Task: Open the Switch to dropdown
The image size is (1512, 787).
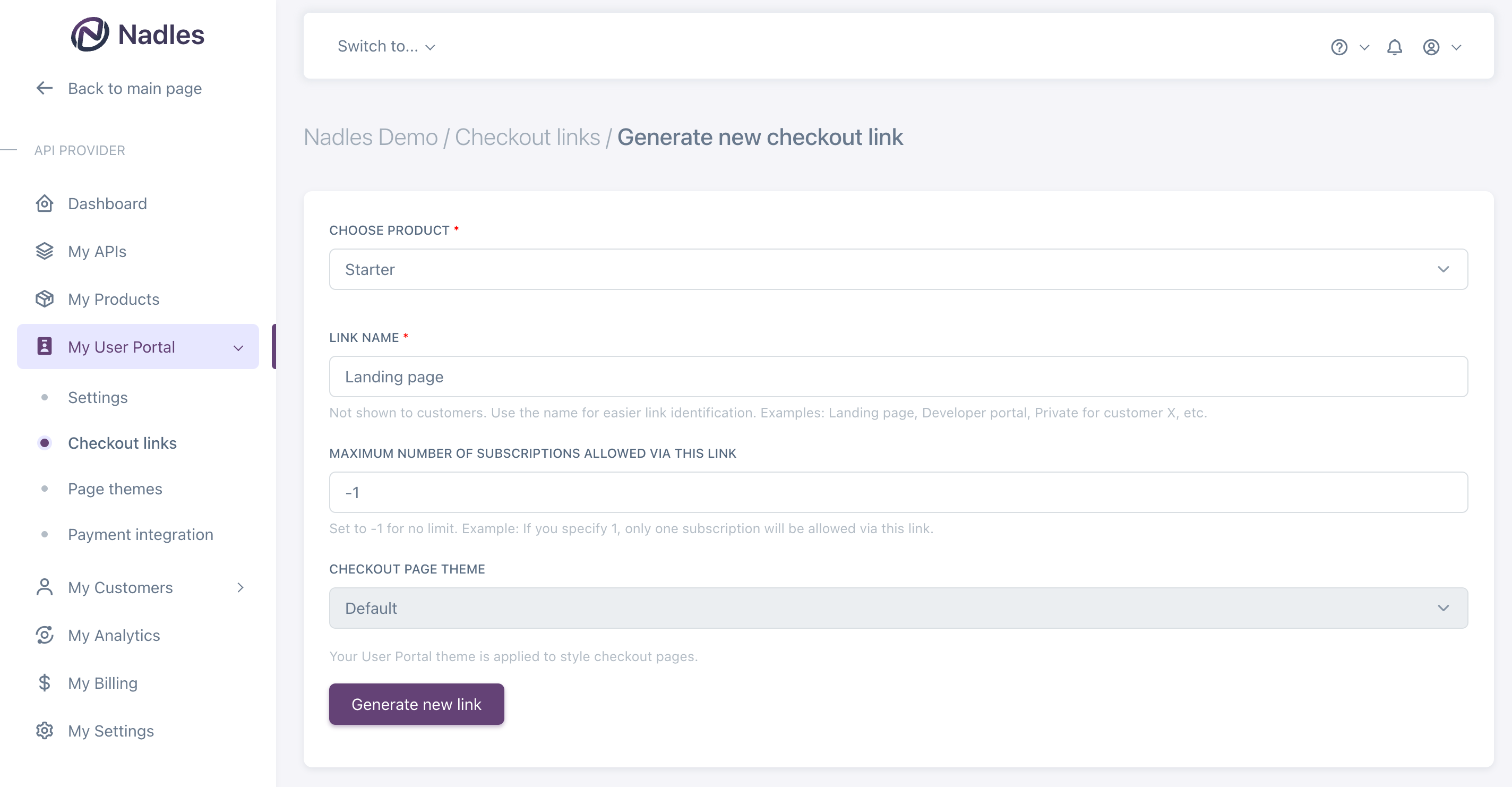Action: 386,46
